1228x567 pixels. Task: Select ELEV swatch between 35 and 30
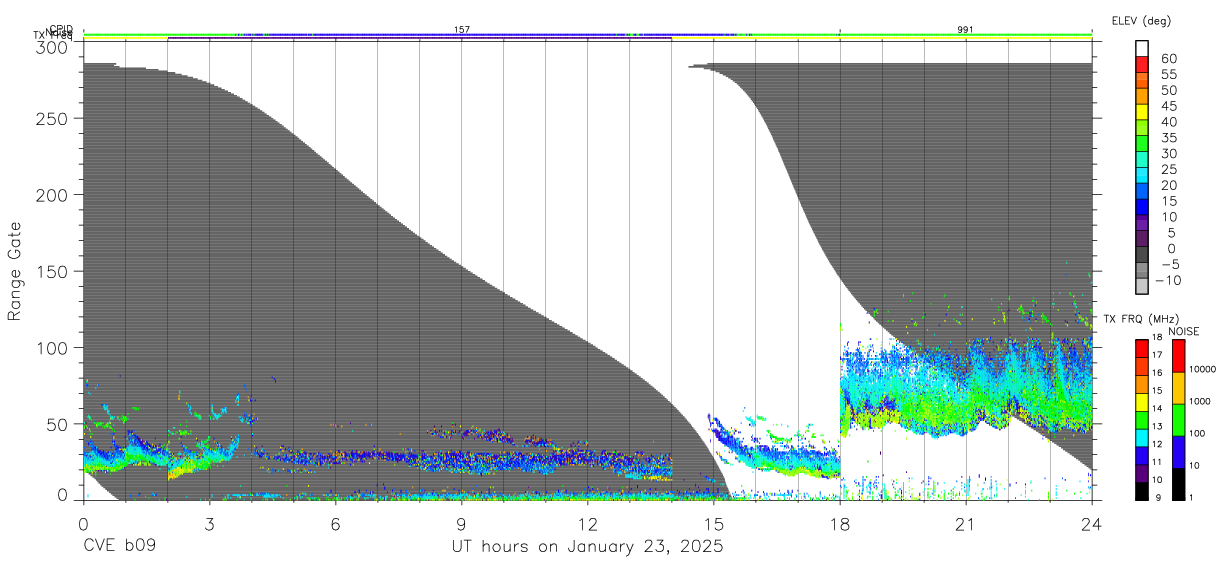pos(1143,144)
